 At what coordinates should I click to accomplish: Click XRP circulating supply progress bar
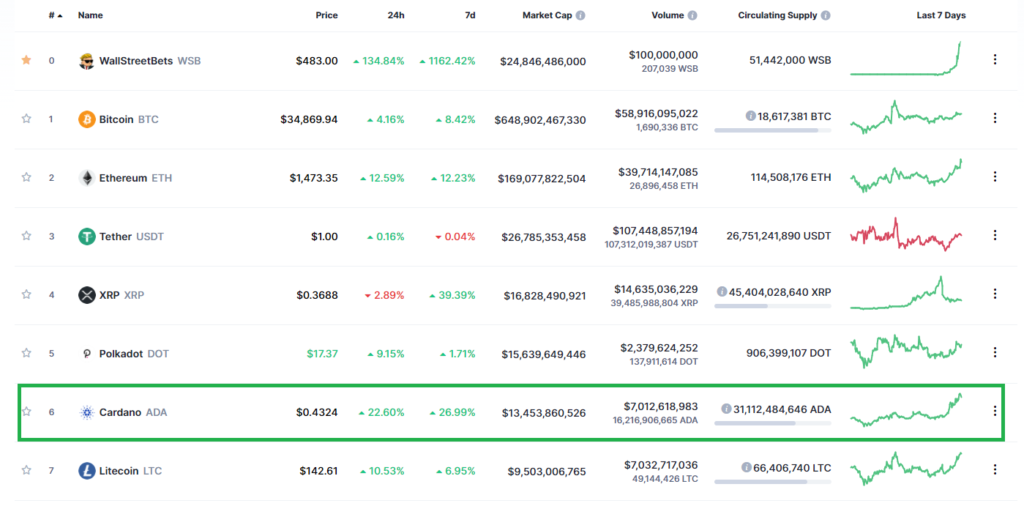pyautogui.click(x=773, y=306)
